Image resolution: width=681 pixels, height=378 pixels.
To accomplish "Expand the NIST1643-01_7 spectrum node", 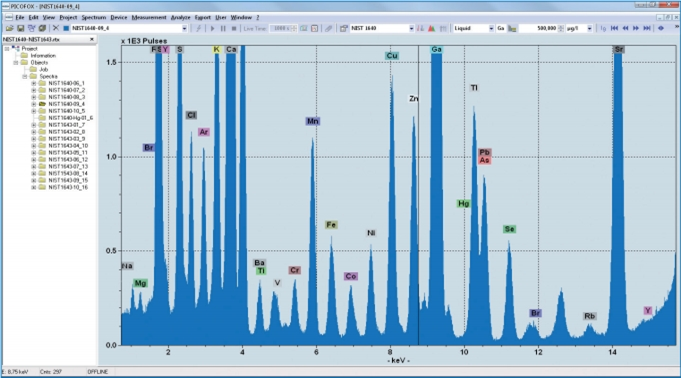I will (x=33, y=125).
